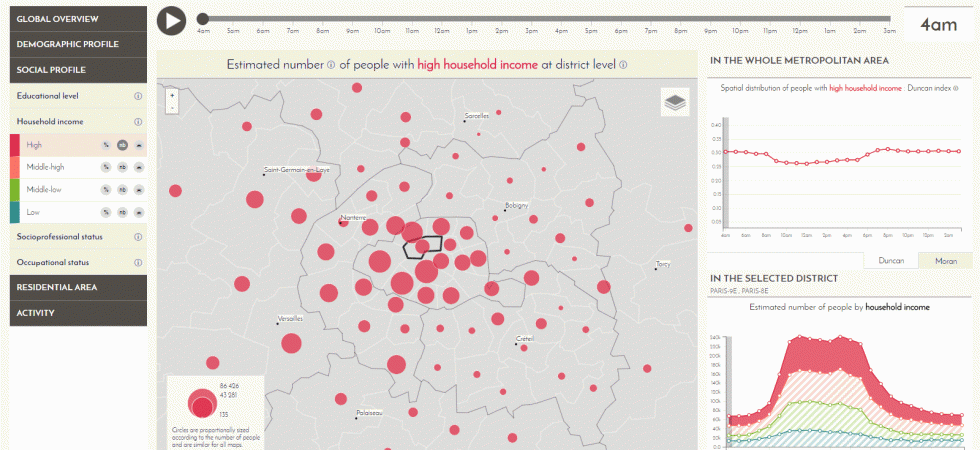980x450 pixels.
Task: Click the Versailles district circle on the map
Action: coord(291,344)
